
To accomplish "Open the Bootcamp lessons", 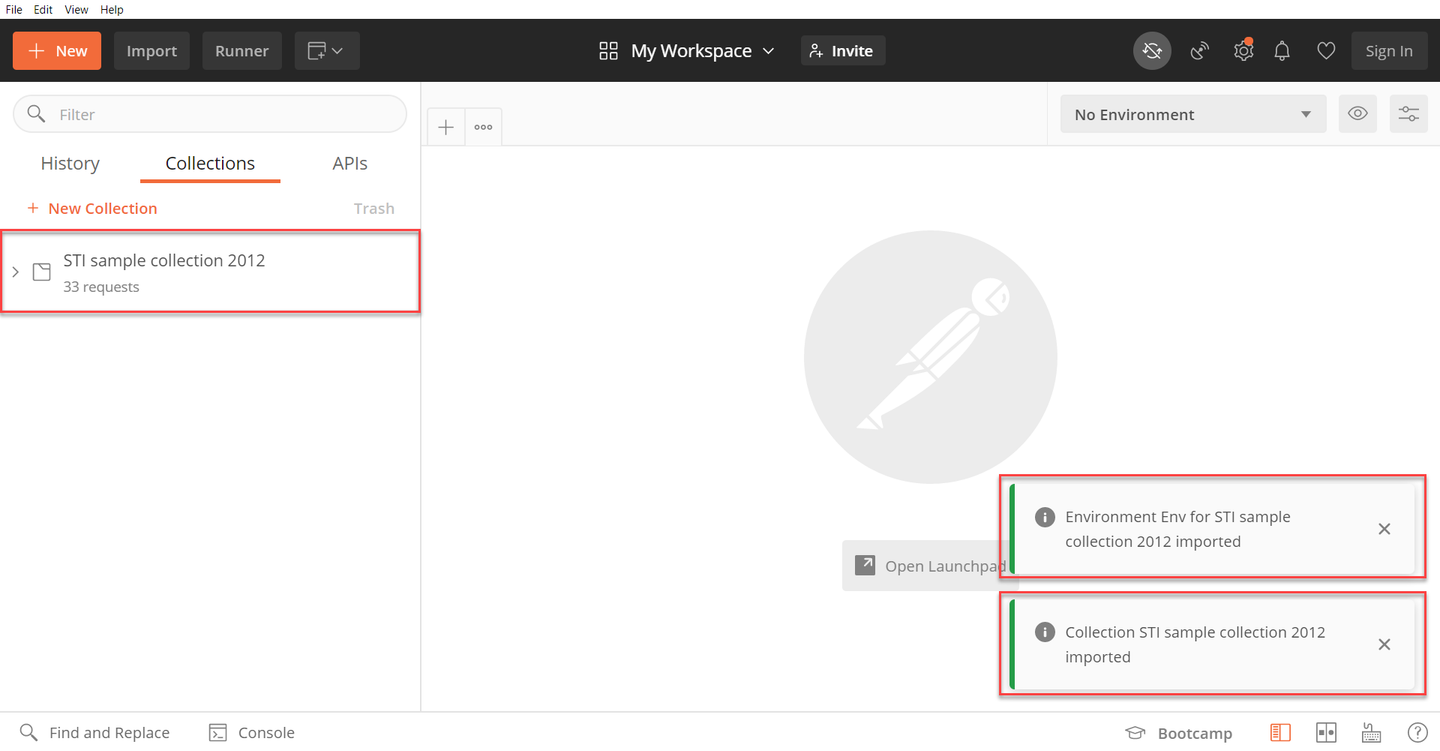I will pyautogui.click(x=1179, y=733).
